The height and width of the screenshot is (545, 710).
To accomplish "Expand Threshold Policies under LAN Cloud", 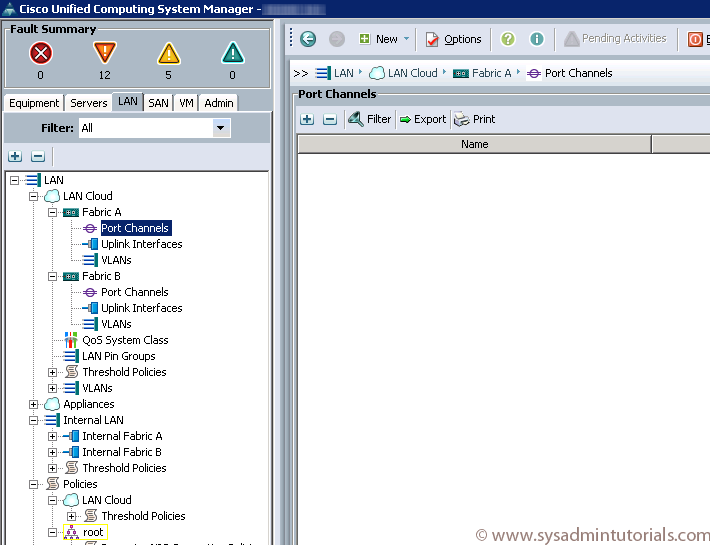I will click(x=53, y=373).
